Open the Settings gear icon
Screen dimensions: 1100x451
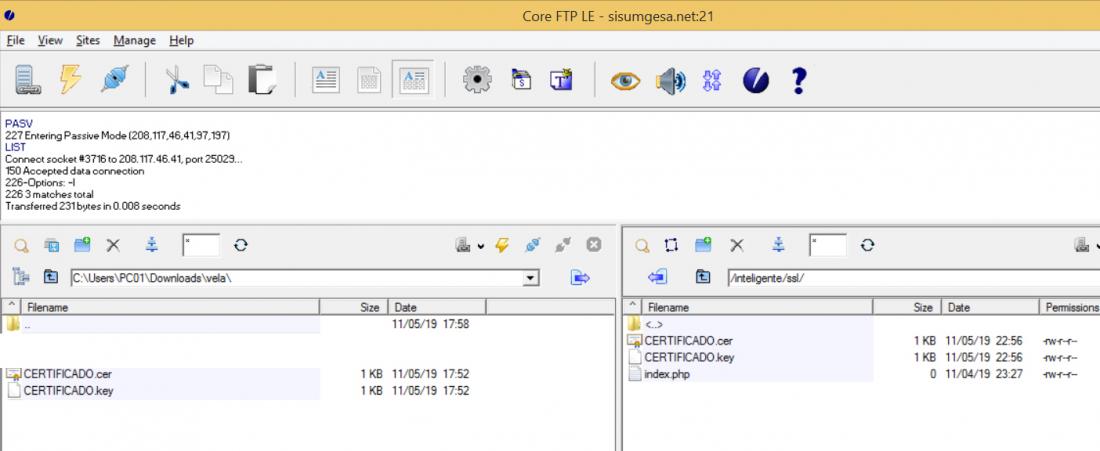click(x=477, y=80)
